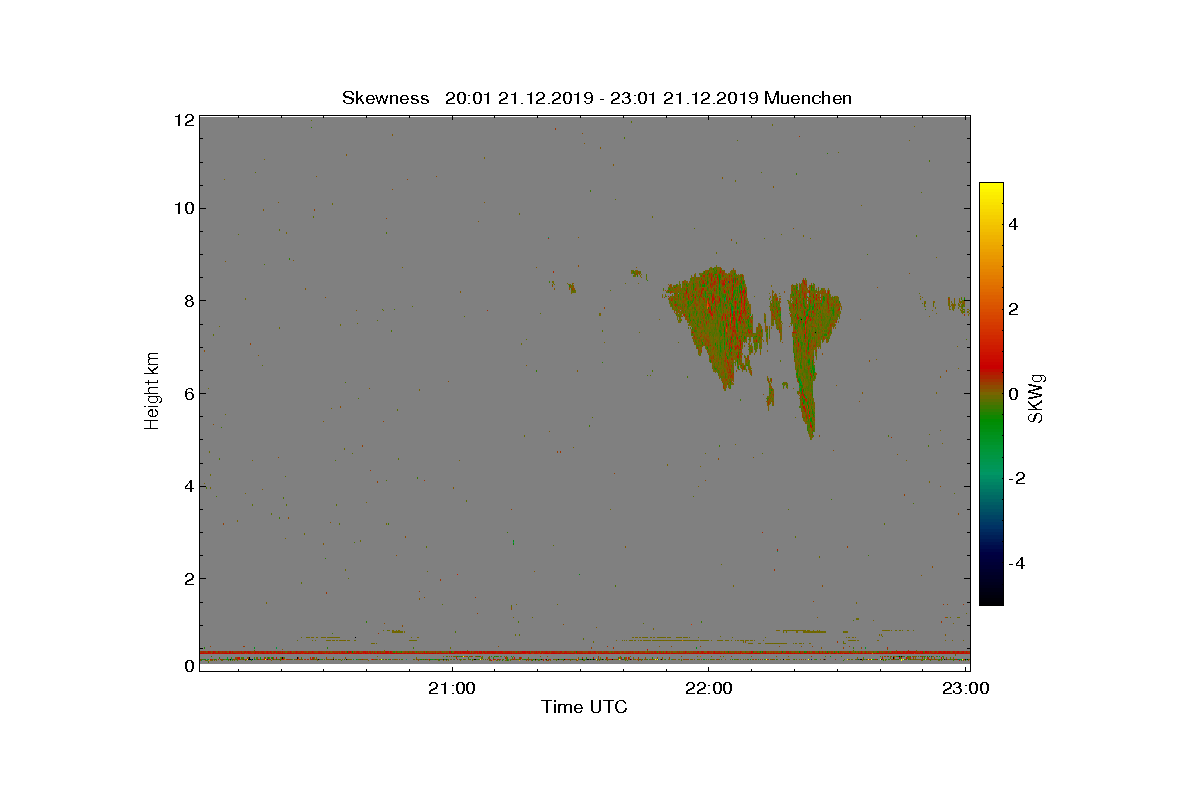Click the height axis tick label 4
Viewport: 1200px width, 800px height.
[x=188, y=486]
